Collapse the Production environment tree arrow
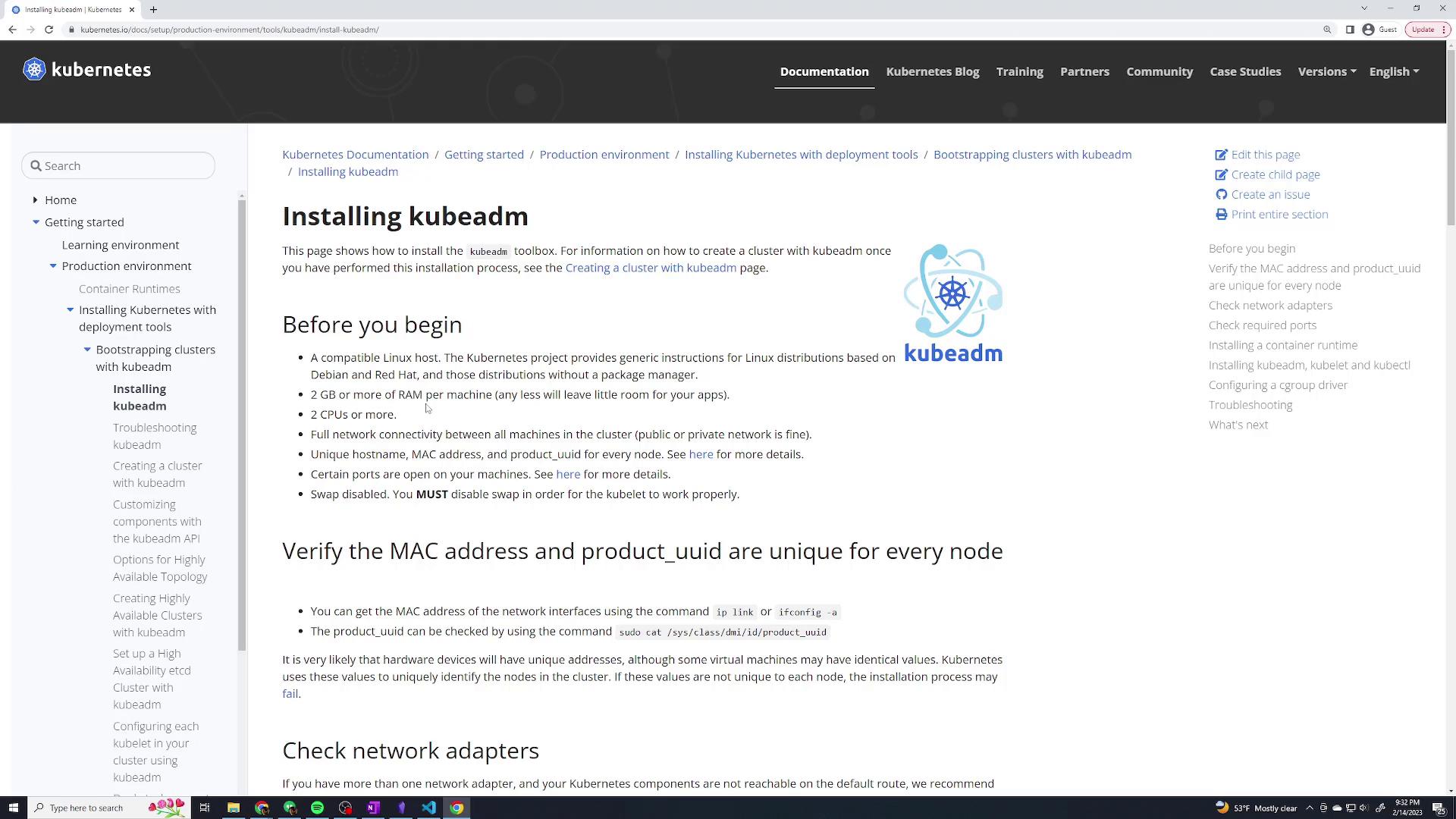This screenshot has width=1456, height=819. point(53,266)
